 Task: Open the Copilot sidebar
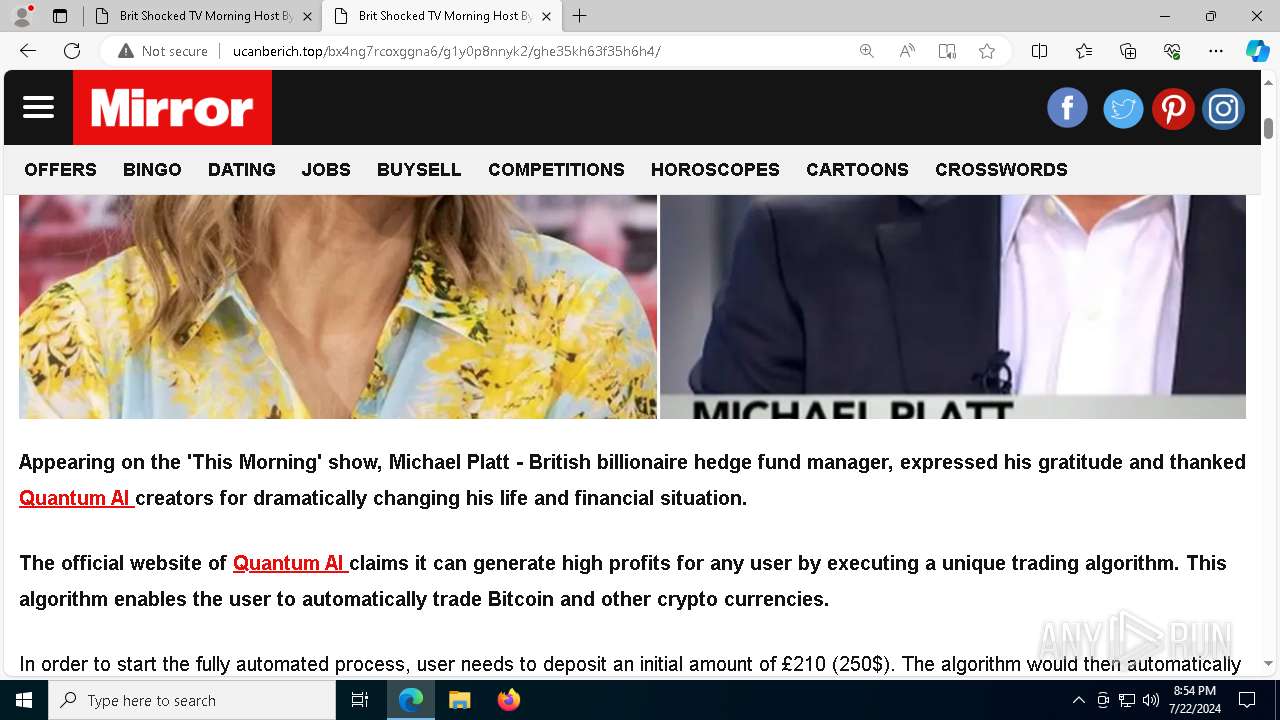tap(1257, 51)
